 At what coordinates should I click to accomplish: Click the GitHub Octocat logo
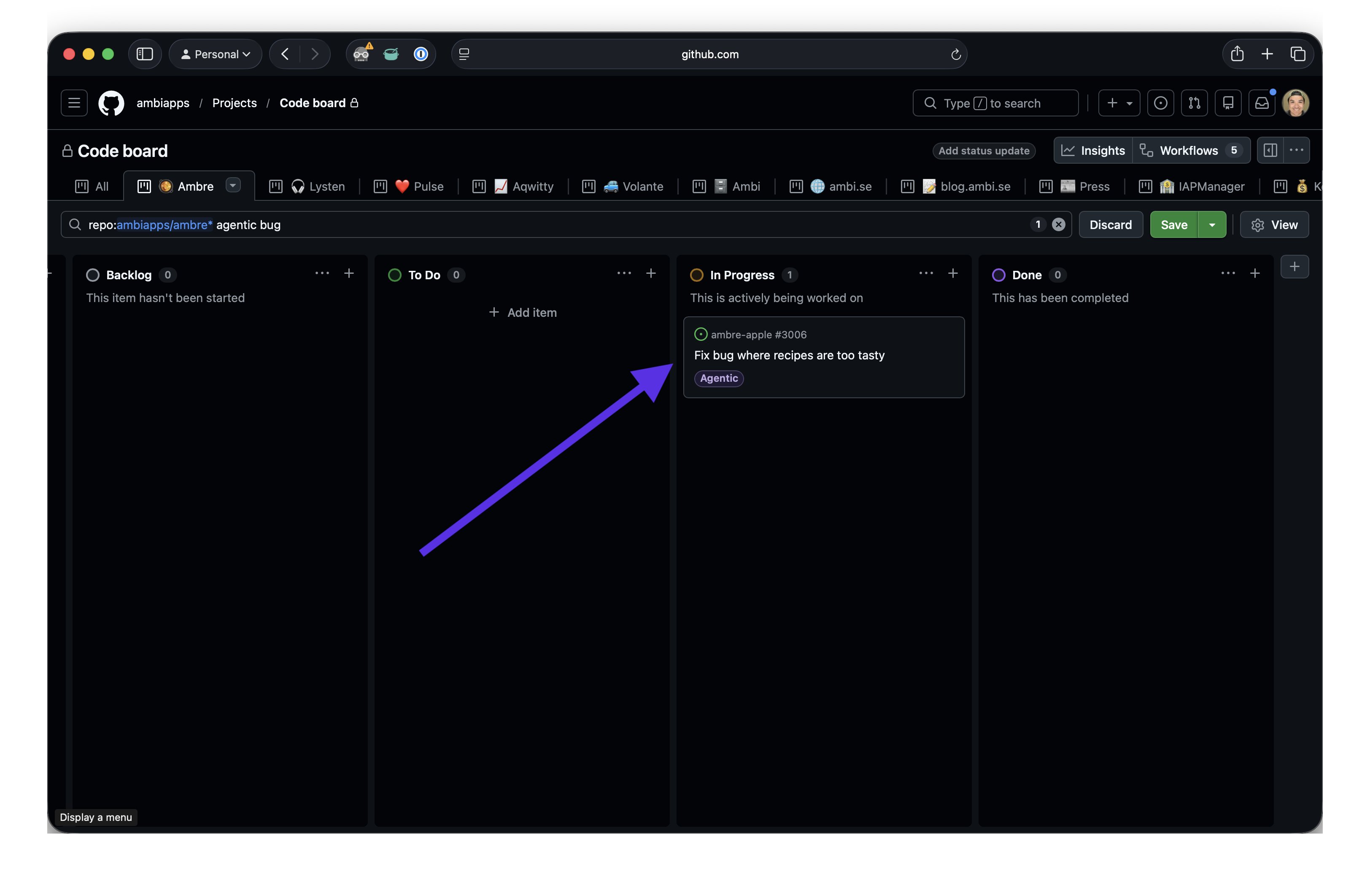click(x=111, y=103)
